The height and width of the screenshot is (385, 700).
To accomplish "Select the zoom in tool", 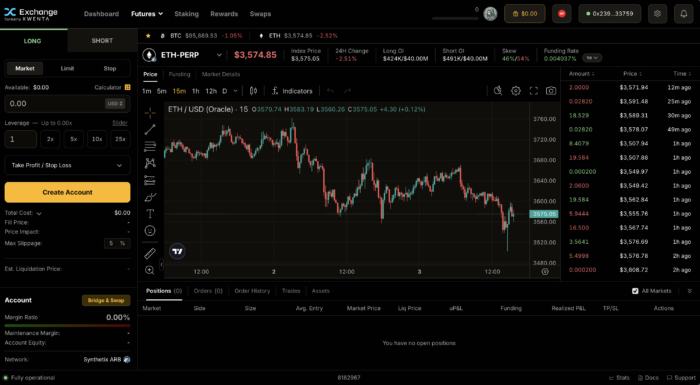I will [150, 270].
